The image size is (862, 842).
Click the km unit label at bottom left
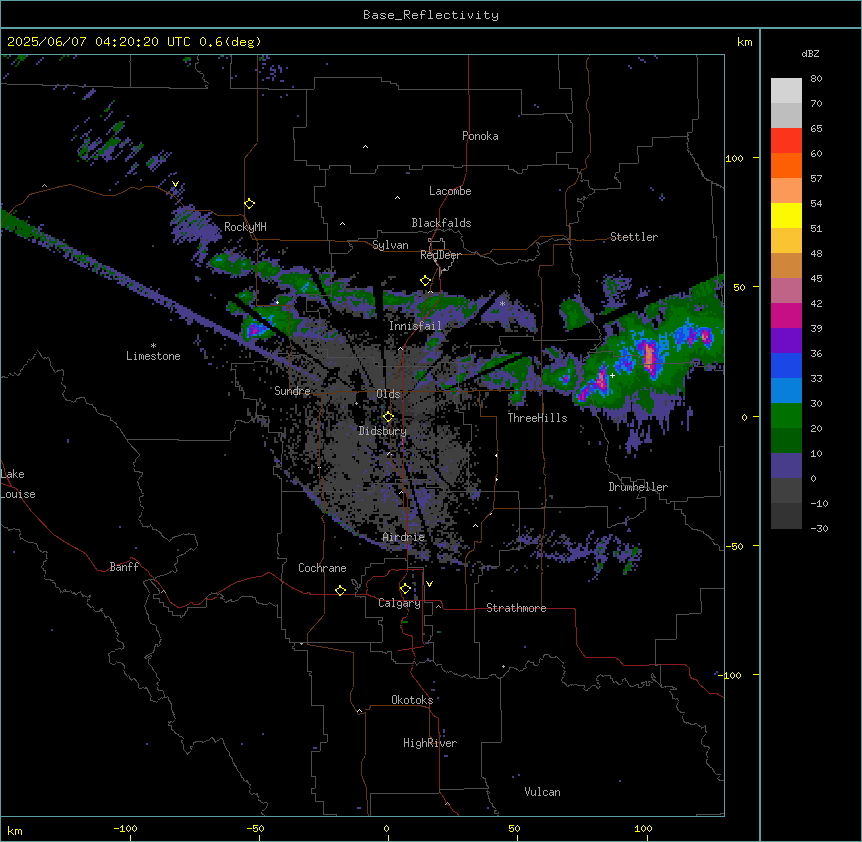coord(15,831)
